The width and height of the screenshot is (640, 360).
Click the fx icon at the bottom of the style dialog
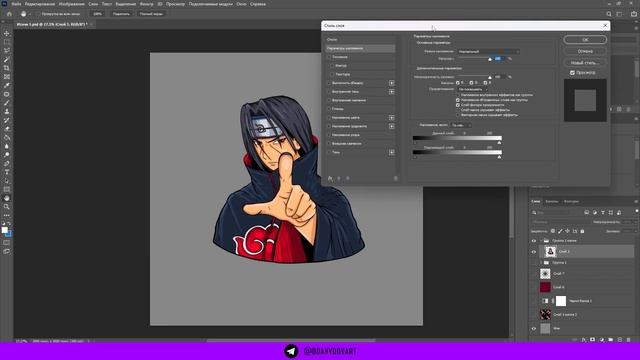(330, 178)
